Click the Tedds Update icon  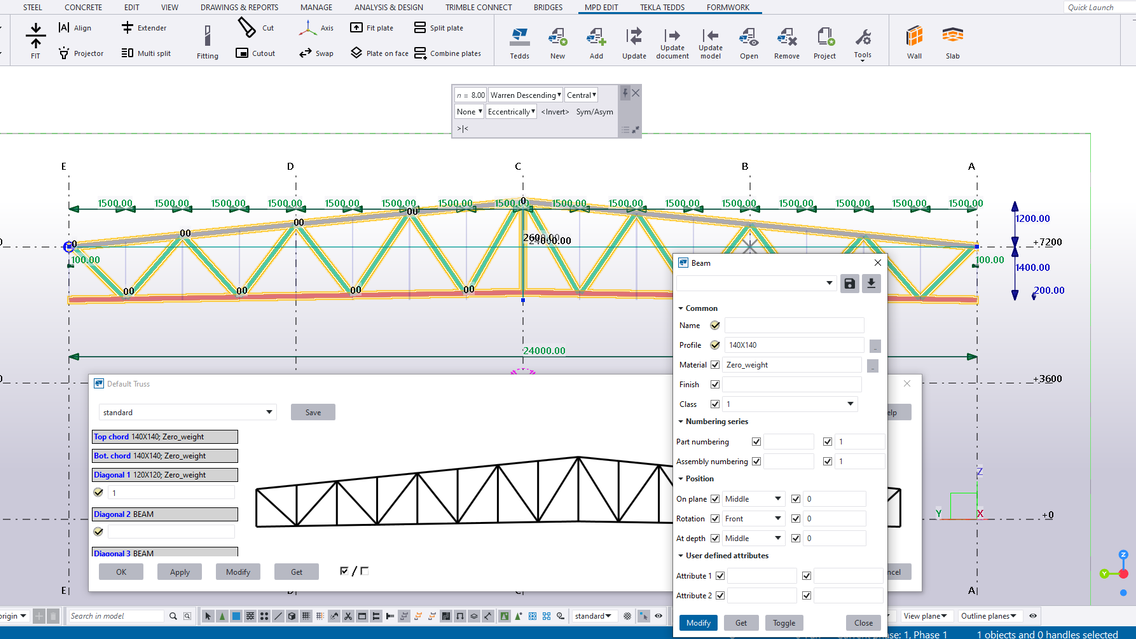[x=634, y=43]
